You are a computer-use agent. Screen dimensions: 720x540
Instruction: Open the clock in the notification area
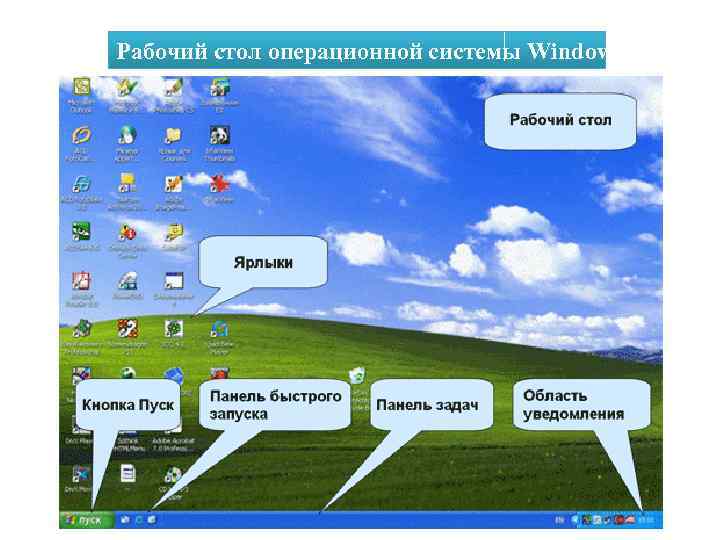pos(647,520)
